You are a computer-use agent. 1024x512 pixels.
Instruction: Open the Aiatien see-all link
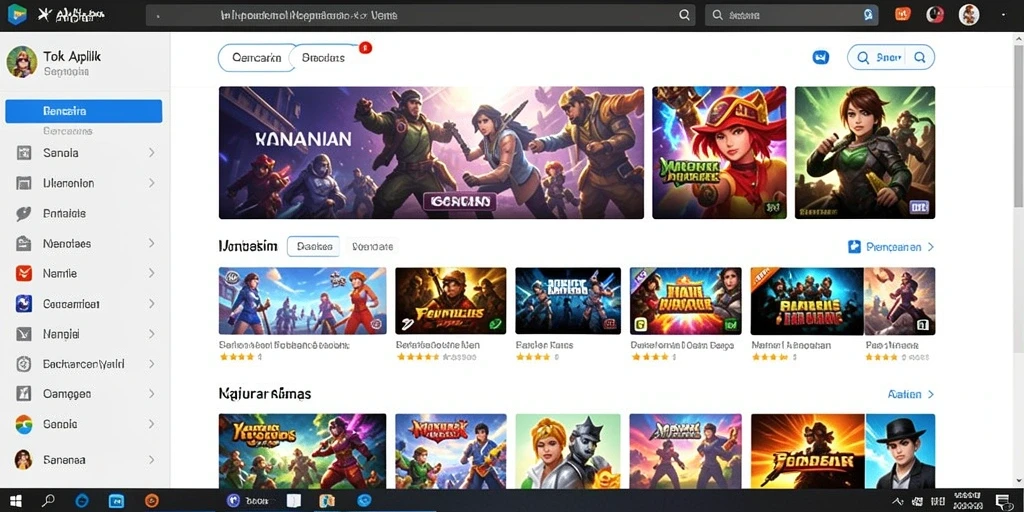[911, 394]
